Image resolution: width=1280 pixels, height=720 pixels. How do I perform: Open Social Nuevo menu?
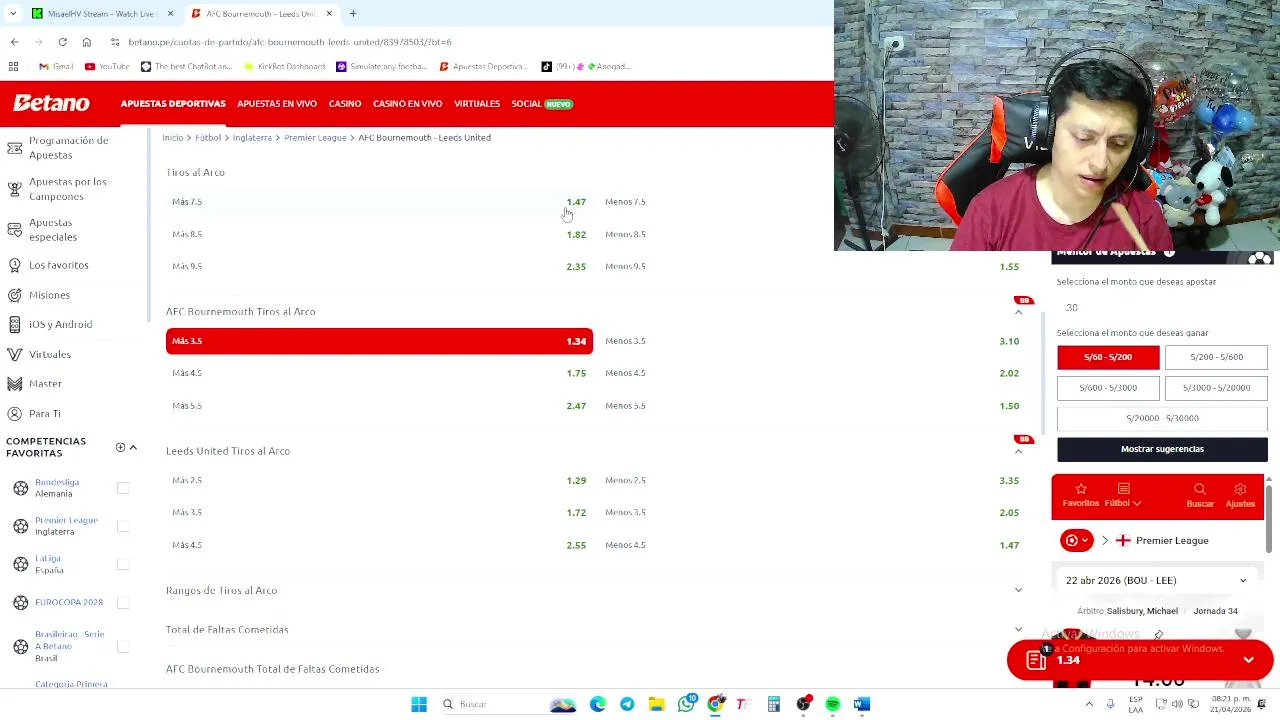click(542, 104)
